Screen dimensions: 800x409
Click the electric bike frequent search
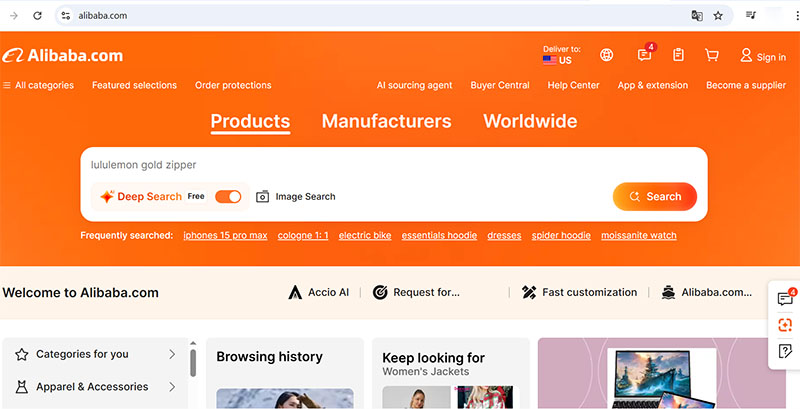tap(365, 236)
